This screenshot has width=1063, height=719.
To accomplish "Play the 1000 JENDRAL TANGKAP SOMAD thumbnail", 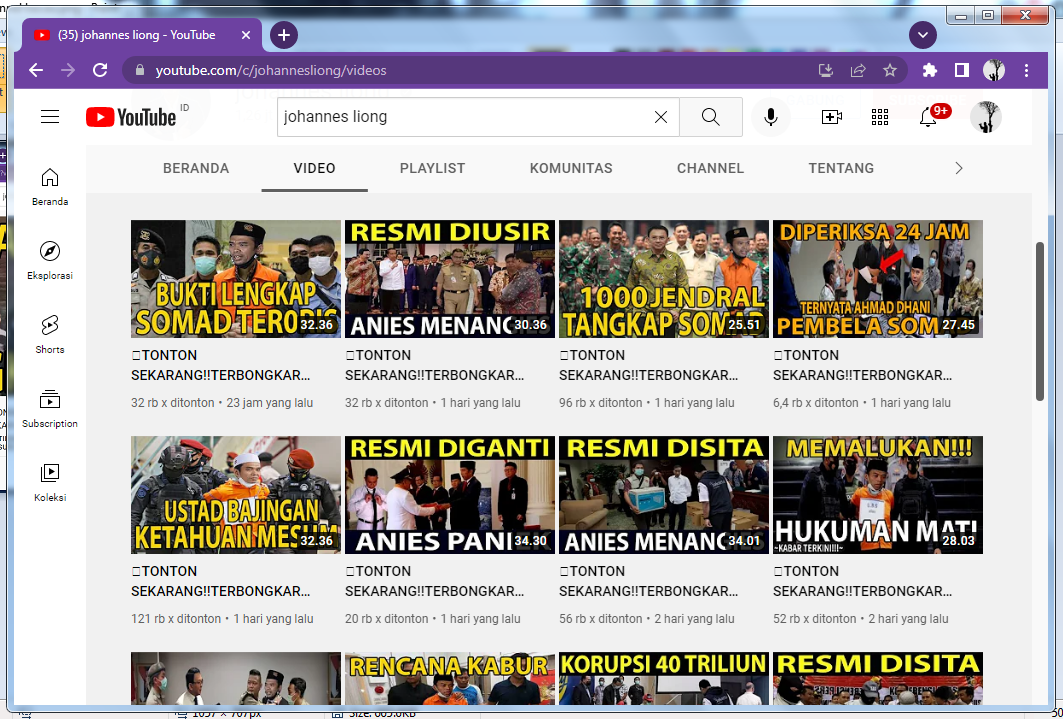I will point(664,279).
